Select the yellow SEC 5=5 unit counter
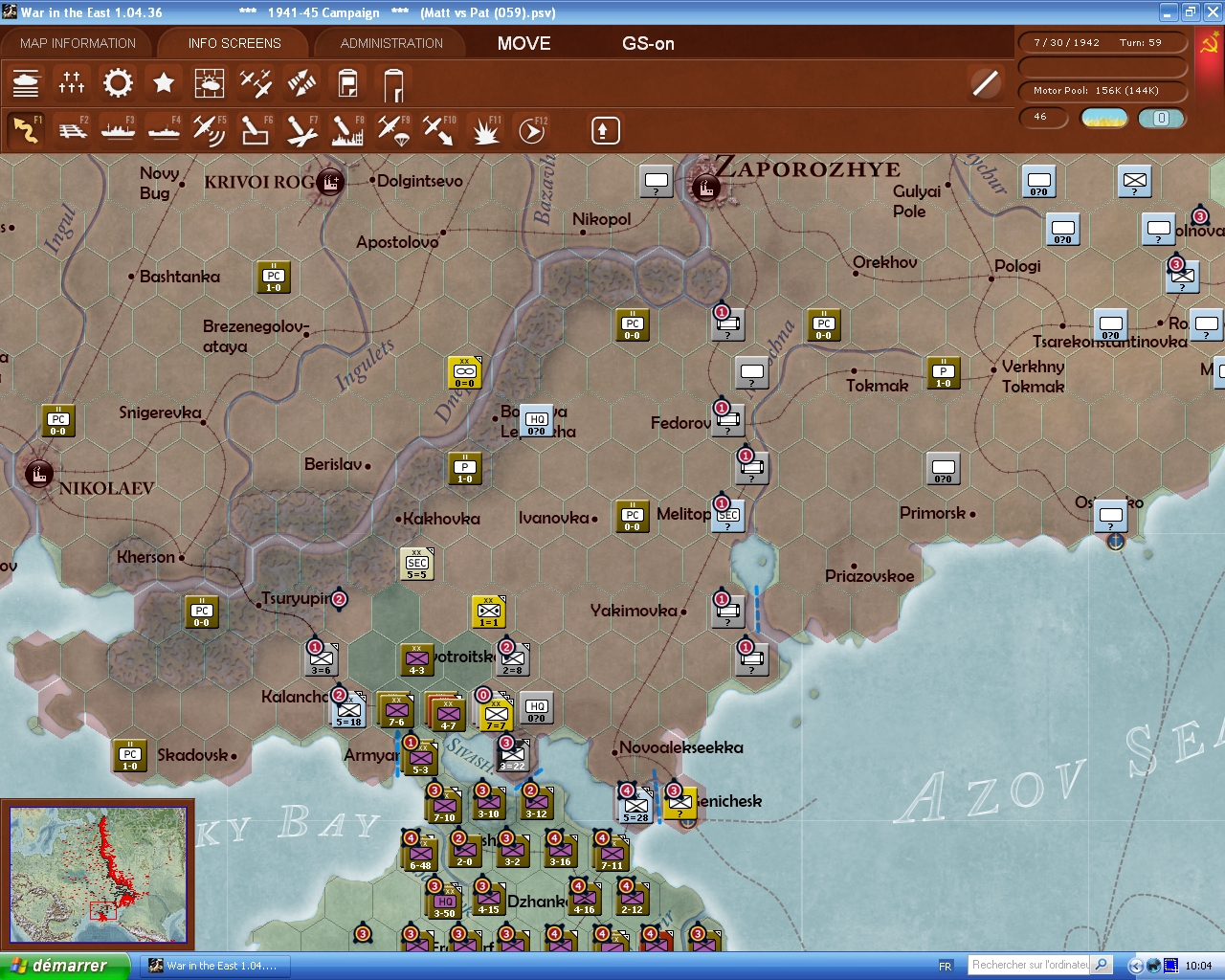The image size is (1225, 980). click(417, 565)
